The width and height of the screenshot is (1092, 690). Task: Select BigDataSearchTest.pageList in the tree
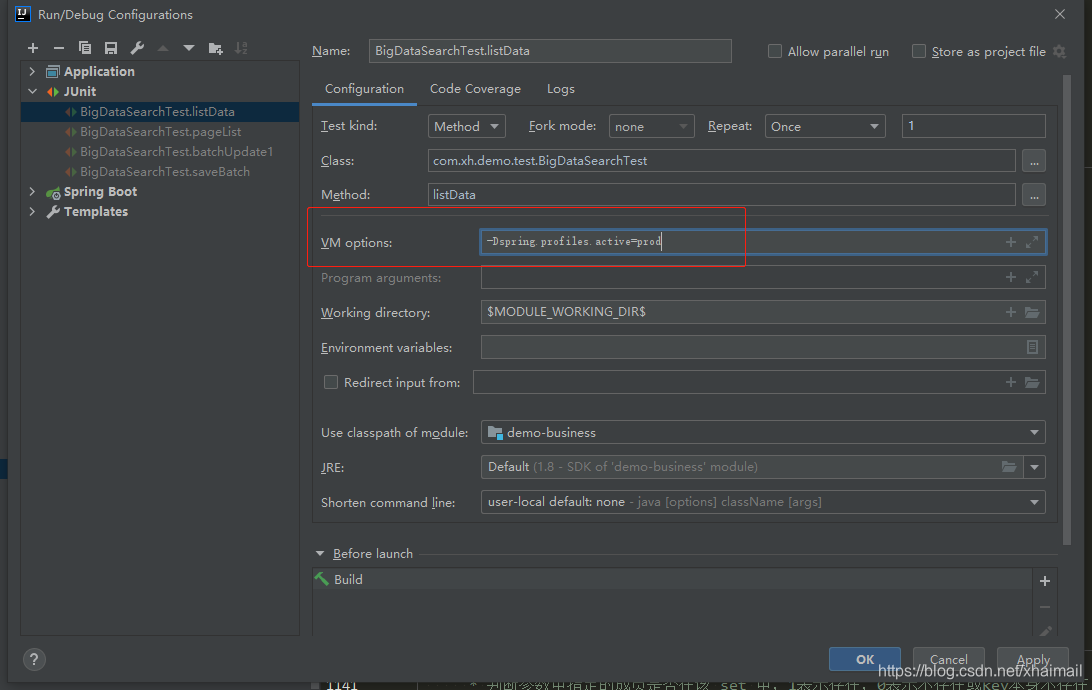pos(160,132)
